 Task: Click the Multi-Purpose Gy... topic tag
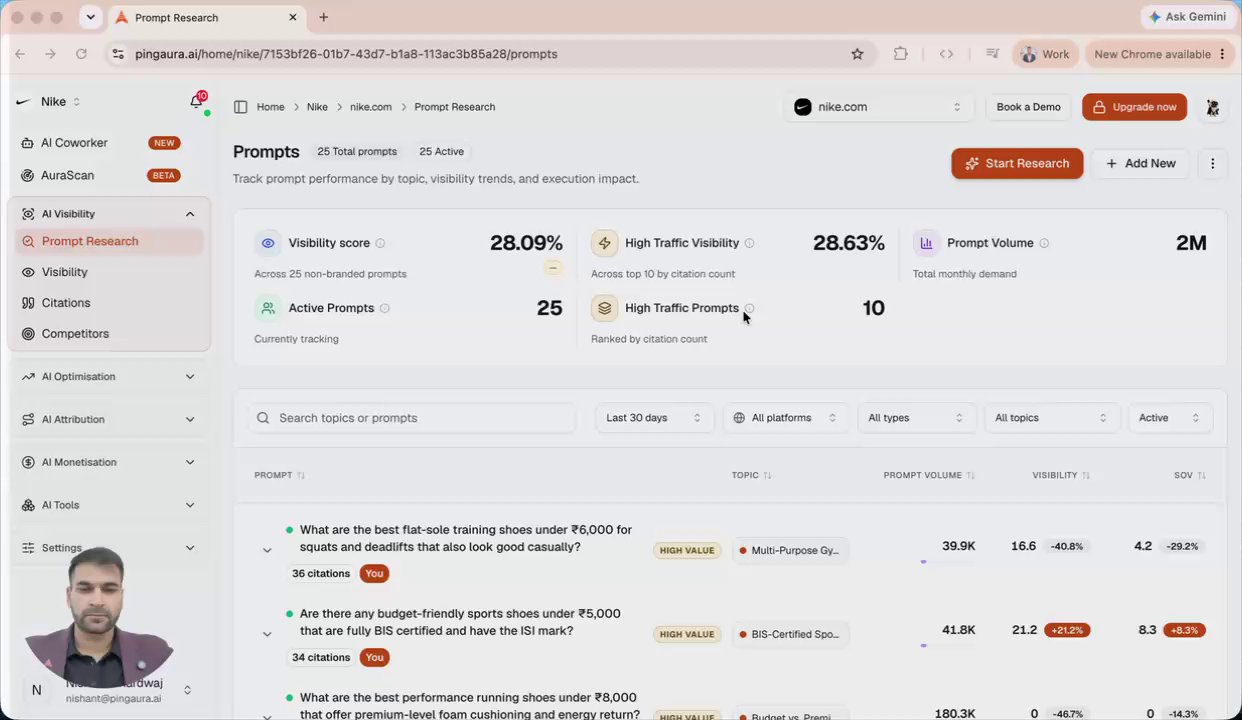[789, 551]
